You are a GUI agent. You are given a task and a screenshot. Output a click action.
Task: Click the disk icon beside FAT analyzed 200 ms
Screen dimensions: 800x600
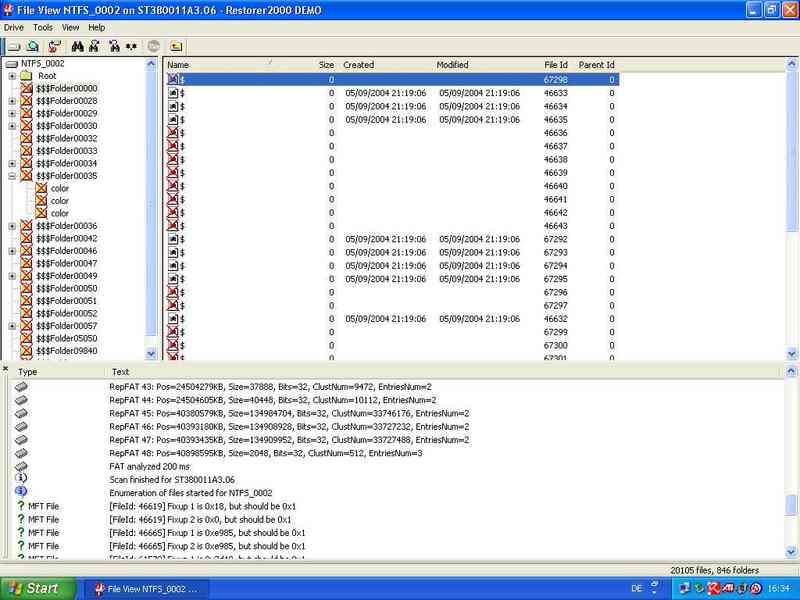pyautogui.click(x=21, y=466)
